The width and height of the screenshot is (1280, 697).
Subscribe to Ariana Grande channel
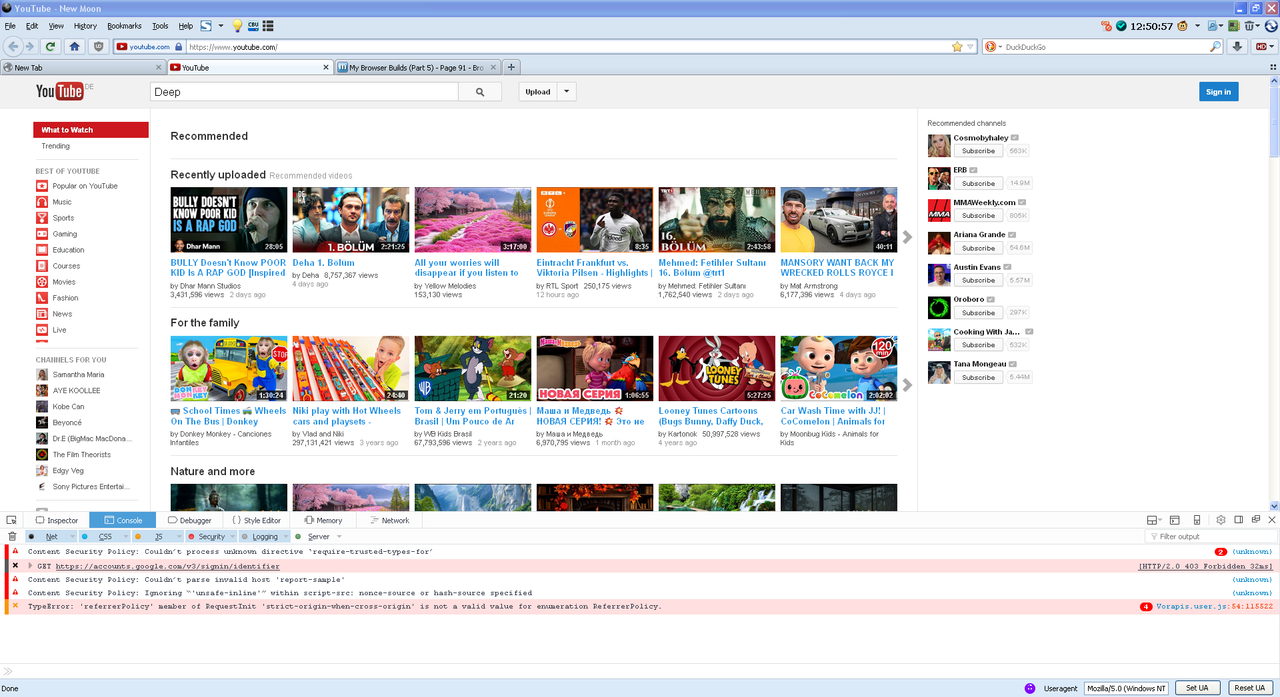[x=978, y=248]
